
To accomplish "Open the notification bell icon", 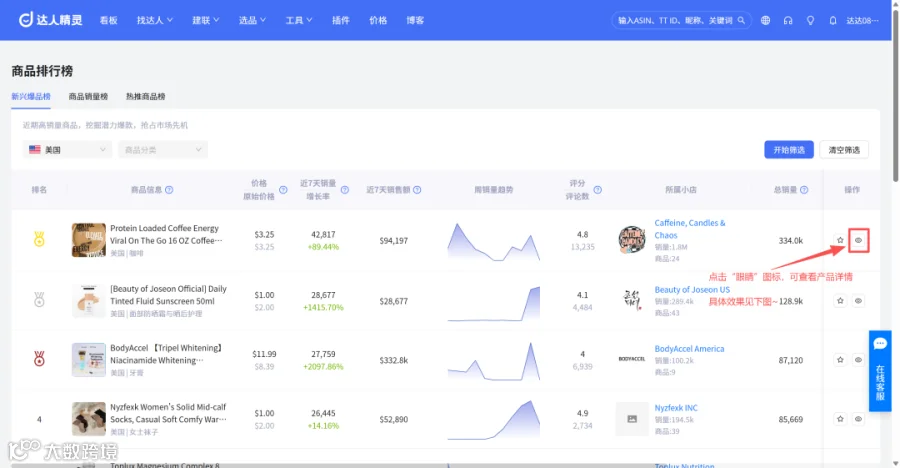I will click(x=833, y=20).
